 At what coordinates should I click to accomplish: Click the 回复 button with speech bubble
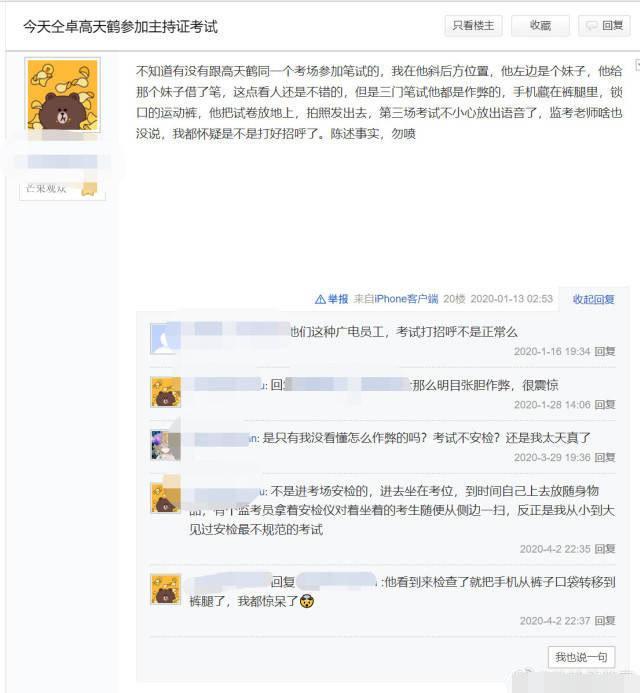(x=604, y=26)
